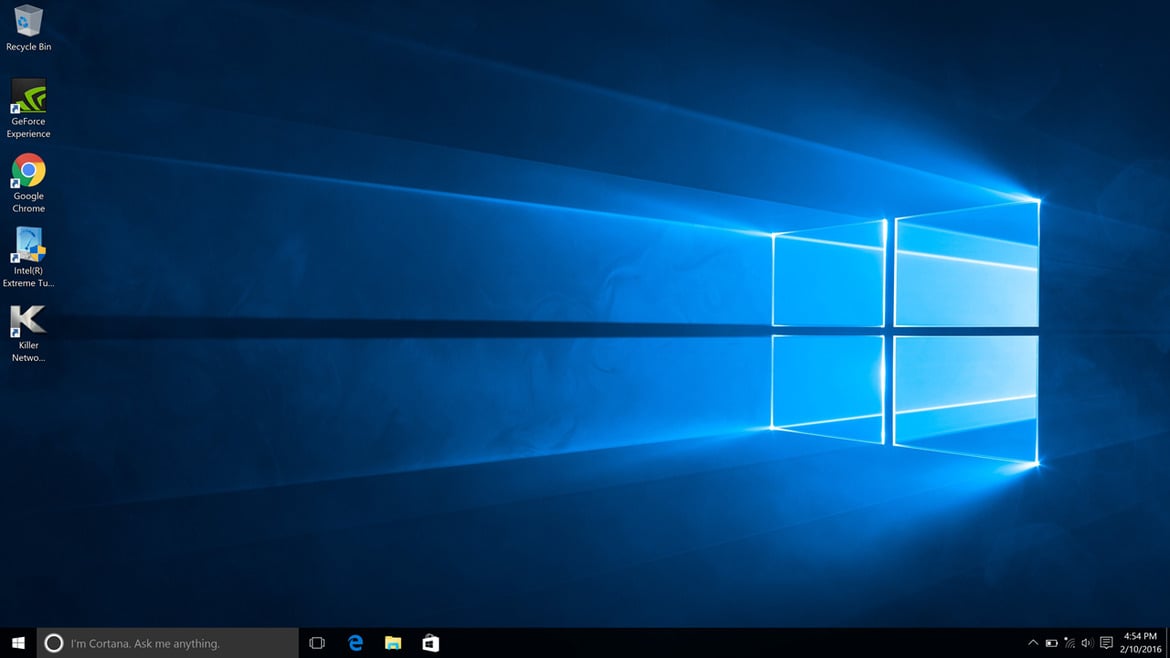Launch Microsoft Edge from the taskbar
Screen dimensions: 1170x658
(x=355, y=643)
